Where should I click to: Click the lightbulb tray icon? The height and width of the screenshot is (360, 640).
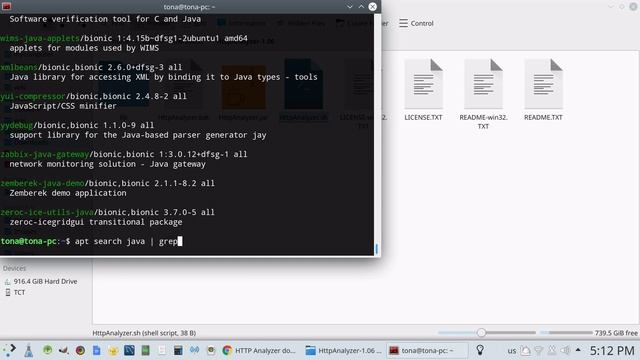pyautogui.click(x=480, y=350)
